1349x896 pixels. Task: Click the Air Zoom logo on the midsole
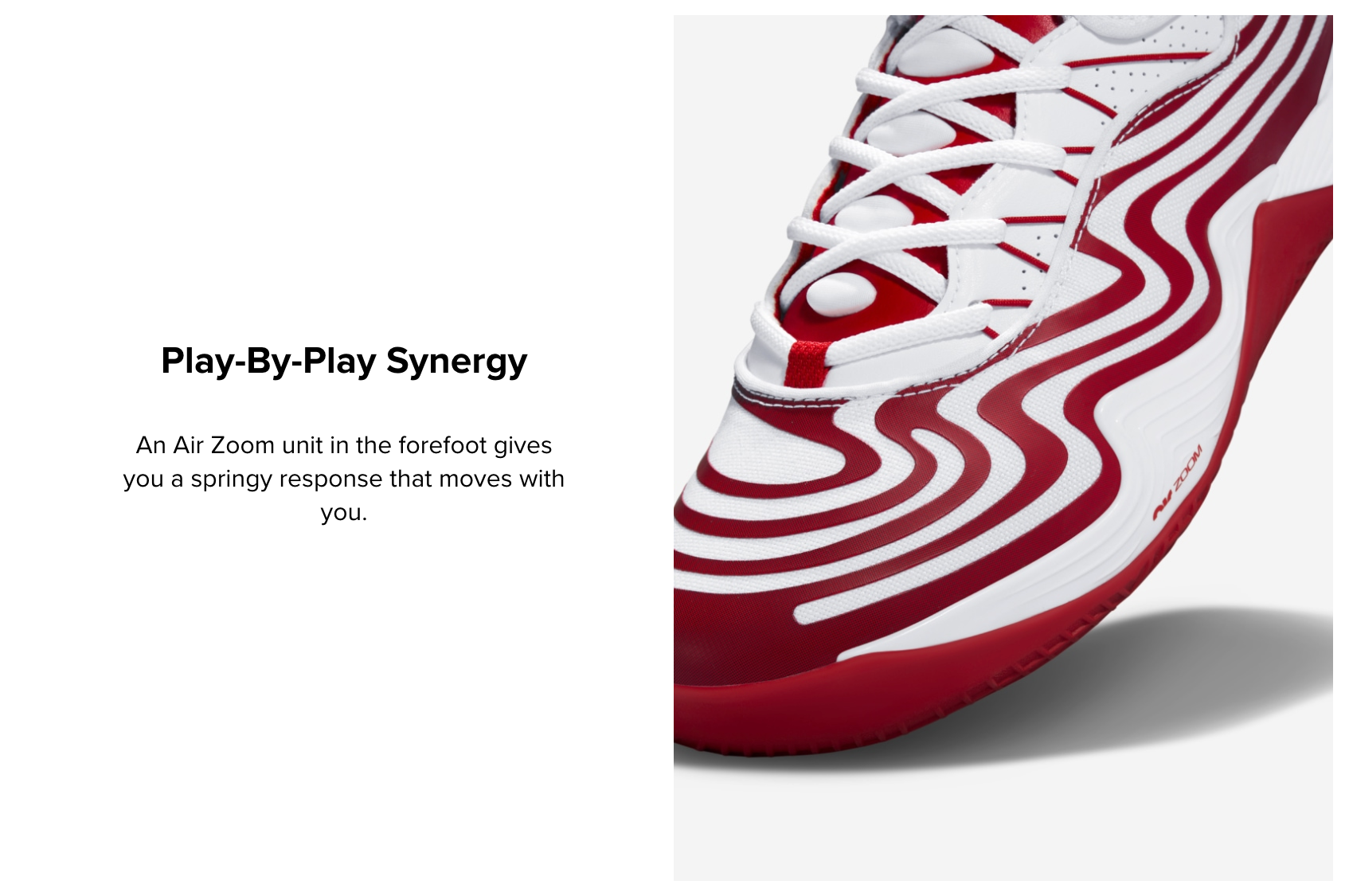tap(1178, 483)
